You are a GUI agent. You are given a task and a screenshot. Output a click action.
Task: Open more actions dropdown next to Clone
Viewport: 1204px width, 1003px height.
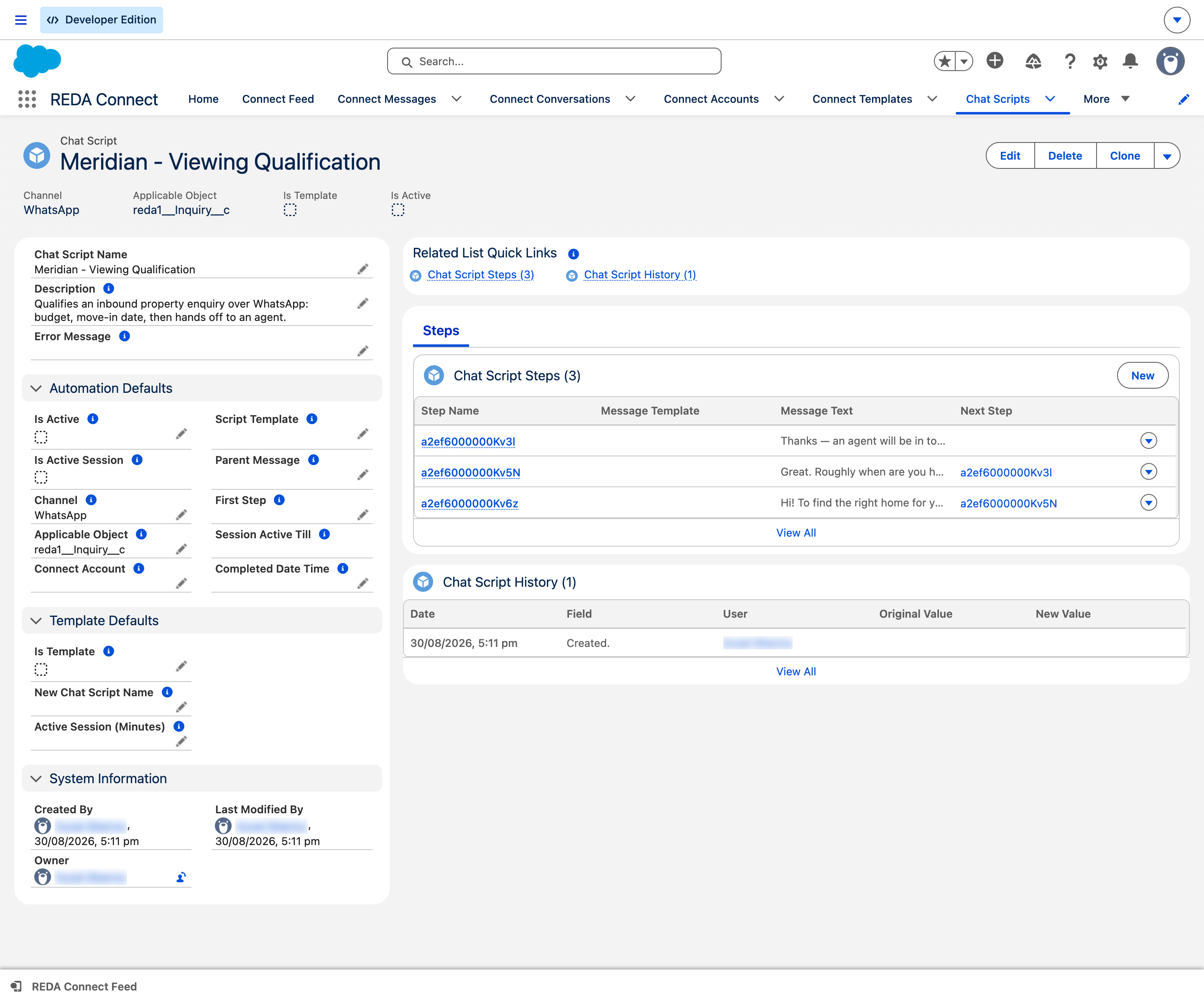1167,156
